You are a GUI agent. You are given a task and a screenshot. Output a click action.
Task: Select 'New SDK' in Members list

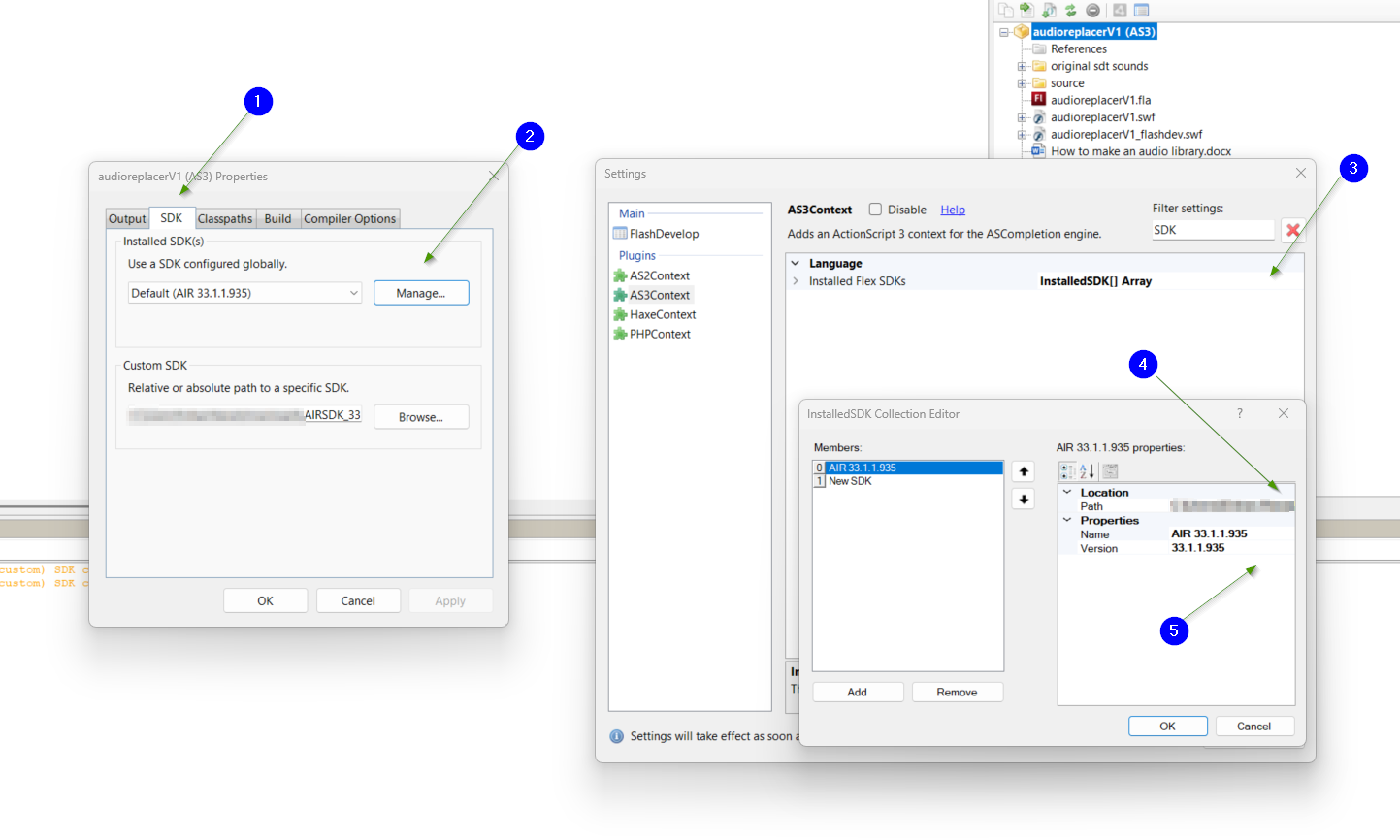(850, 481)
